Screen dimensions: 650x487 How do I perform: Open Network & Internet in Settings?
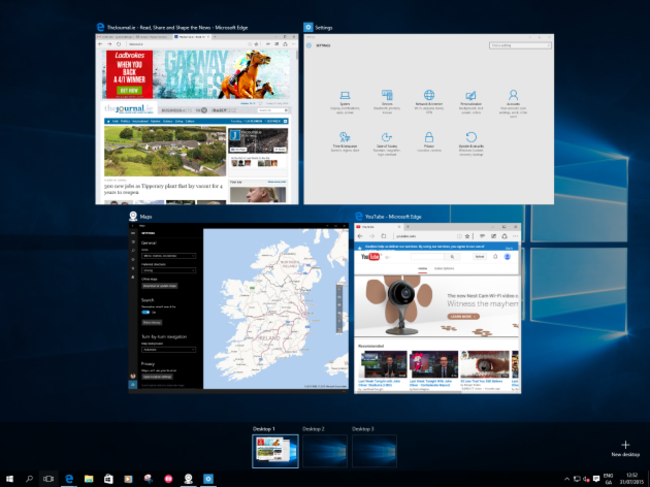[x=429, y=102]
